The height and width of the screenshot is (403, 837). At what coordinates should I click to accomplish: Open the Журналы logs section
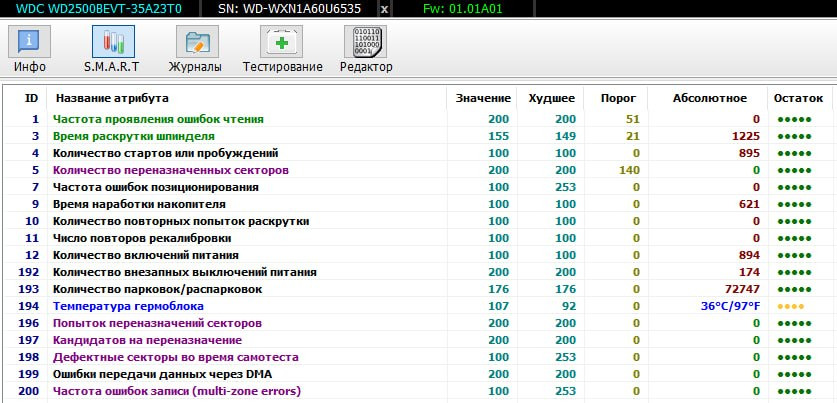pos(197,50)
